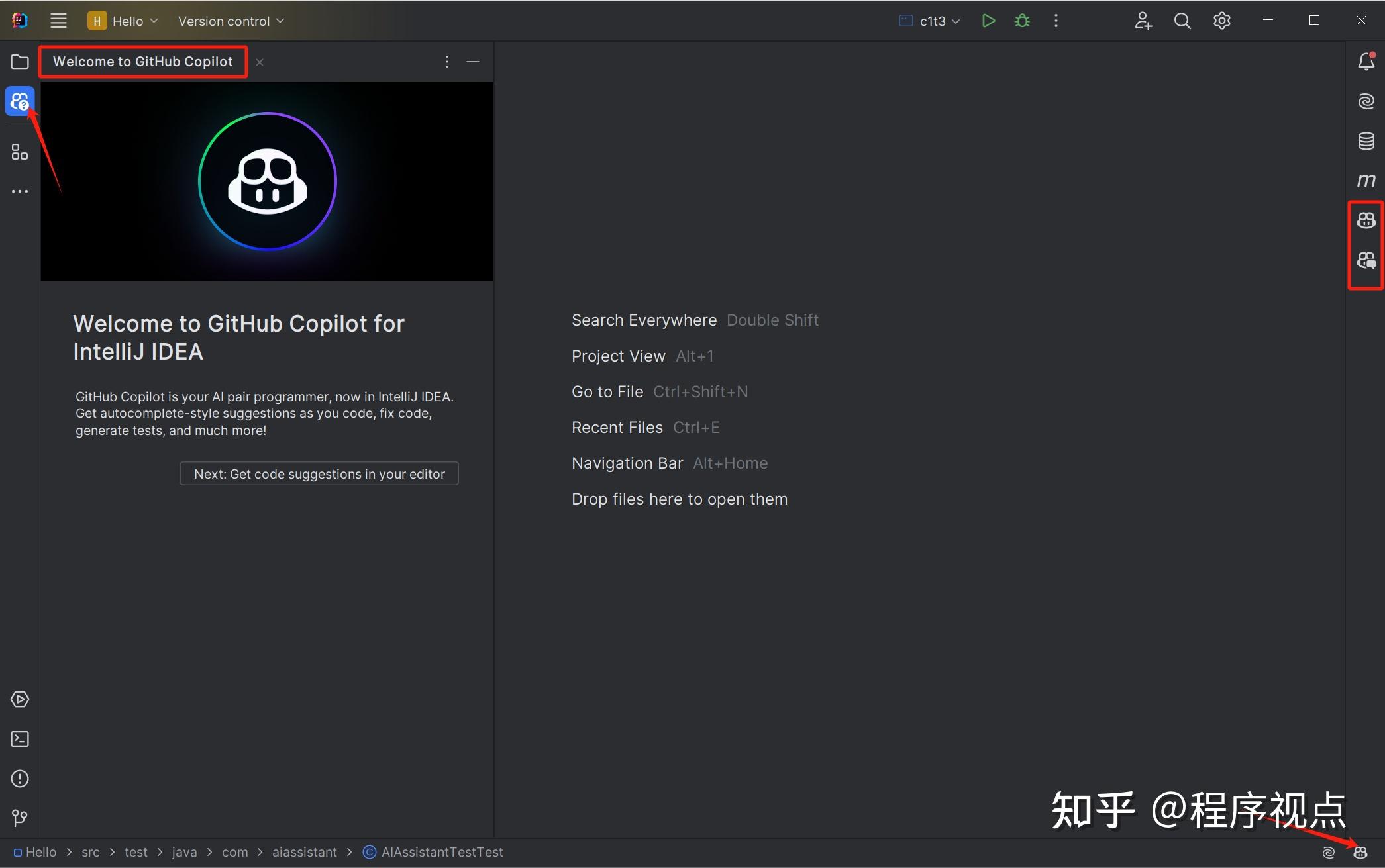This screenshot has width=1385, height=868.
Task: Run the c1t3 configuration with green play icon
Action: (988, 21)
